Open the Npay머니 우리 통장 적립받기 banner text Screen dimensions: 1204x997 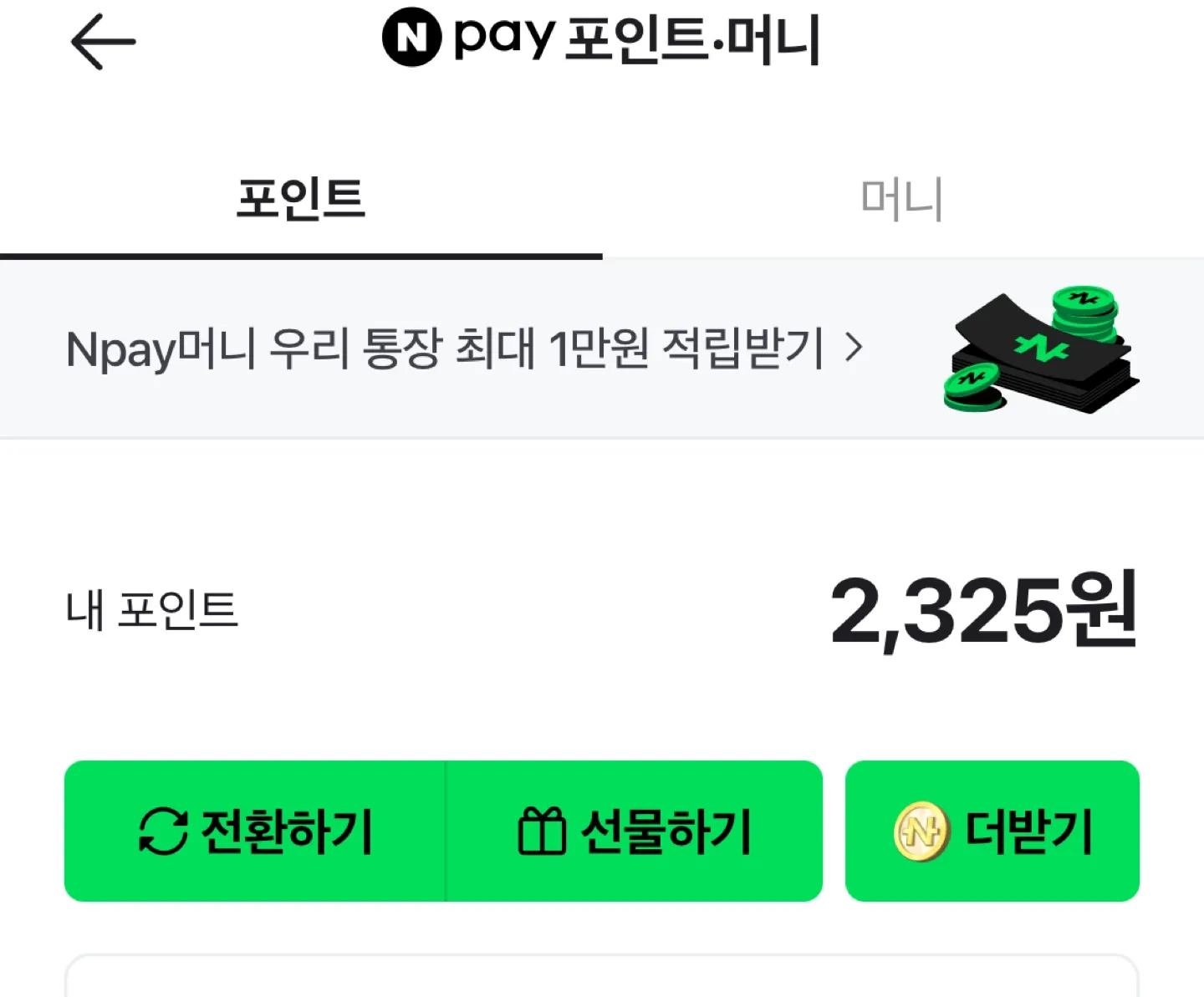pos(445,348)
